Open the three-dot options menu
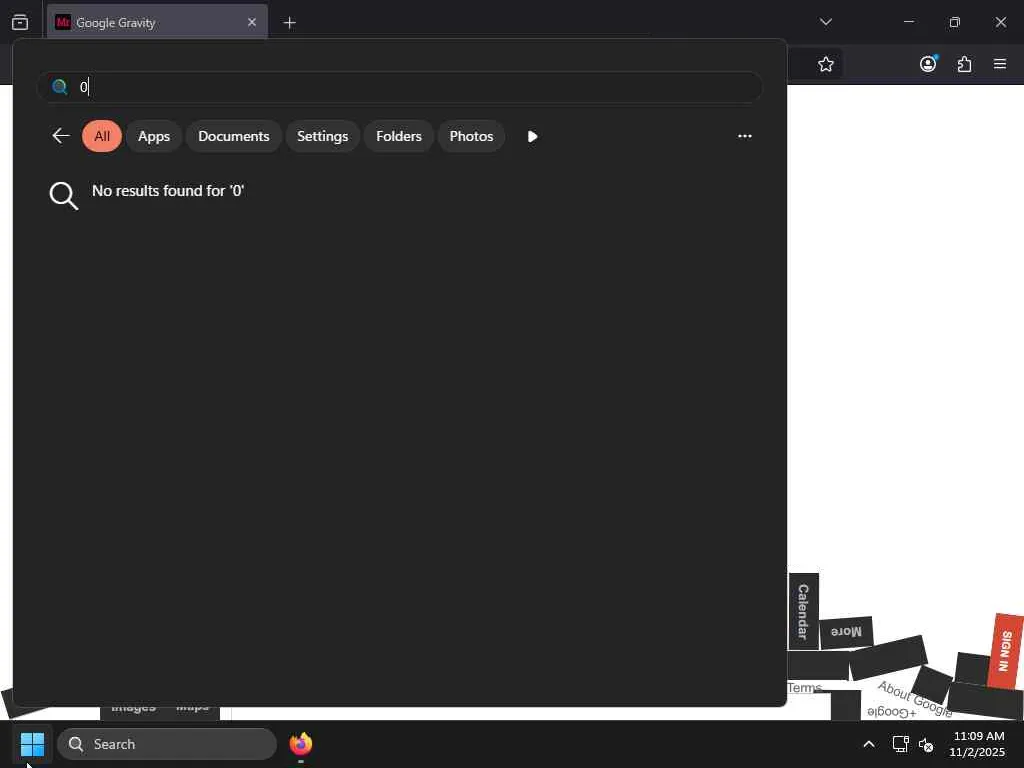Image resolution: width=1024 pixels, height=768 pixels. (744, 136)
